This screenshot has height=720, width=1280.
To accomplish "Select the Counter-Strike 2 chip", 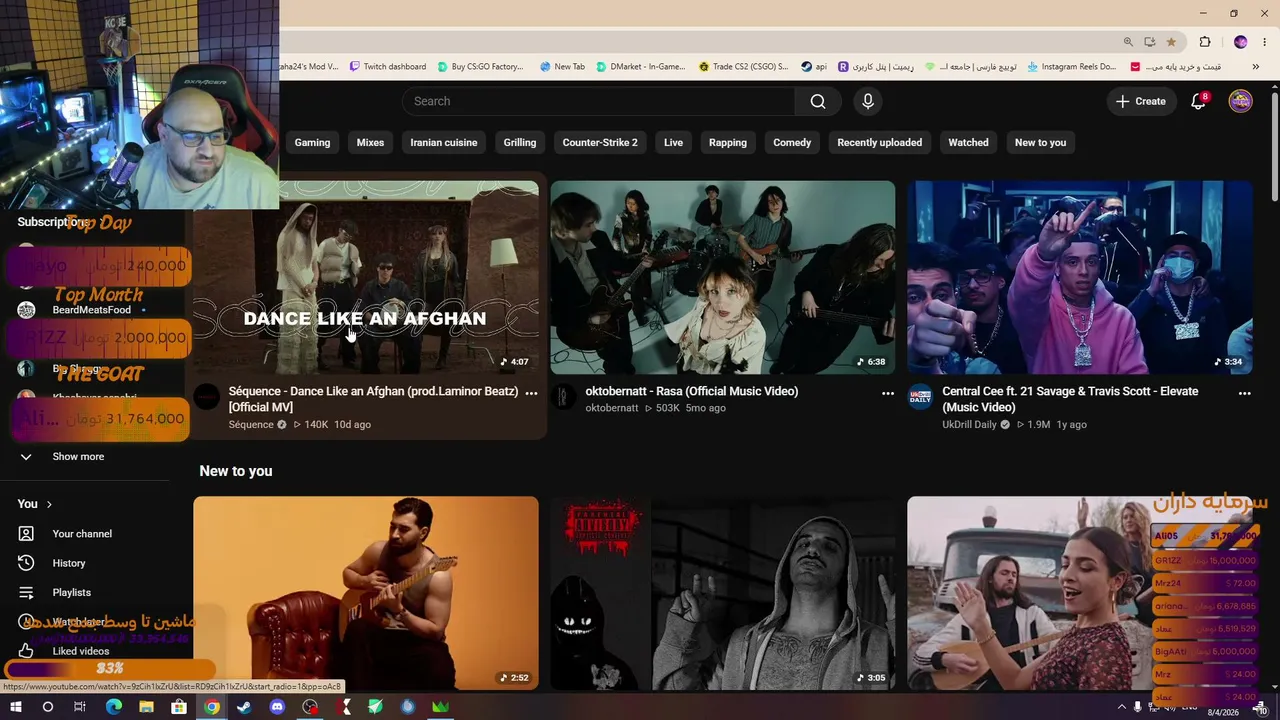I will [600, 142].
